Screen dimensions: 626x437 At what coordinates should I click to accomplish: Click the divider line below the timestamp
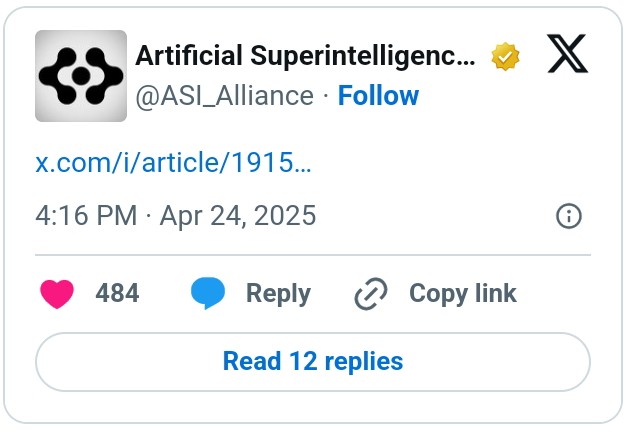(x=313, y=255)
